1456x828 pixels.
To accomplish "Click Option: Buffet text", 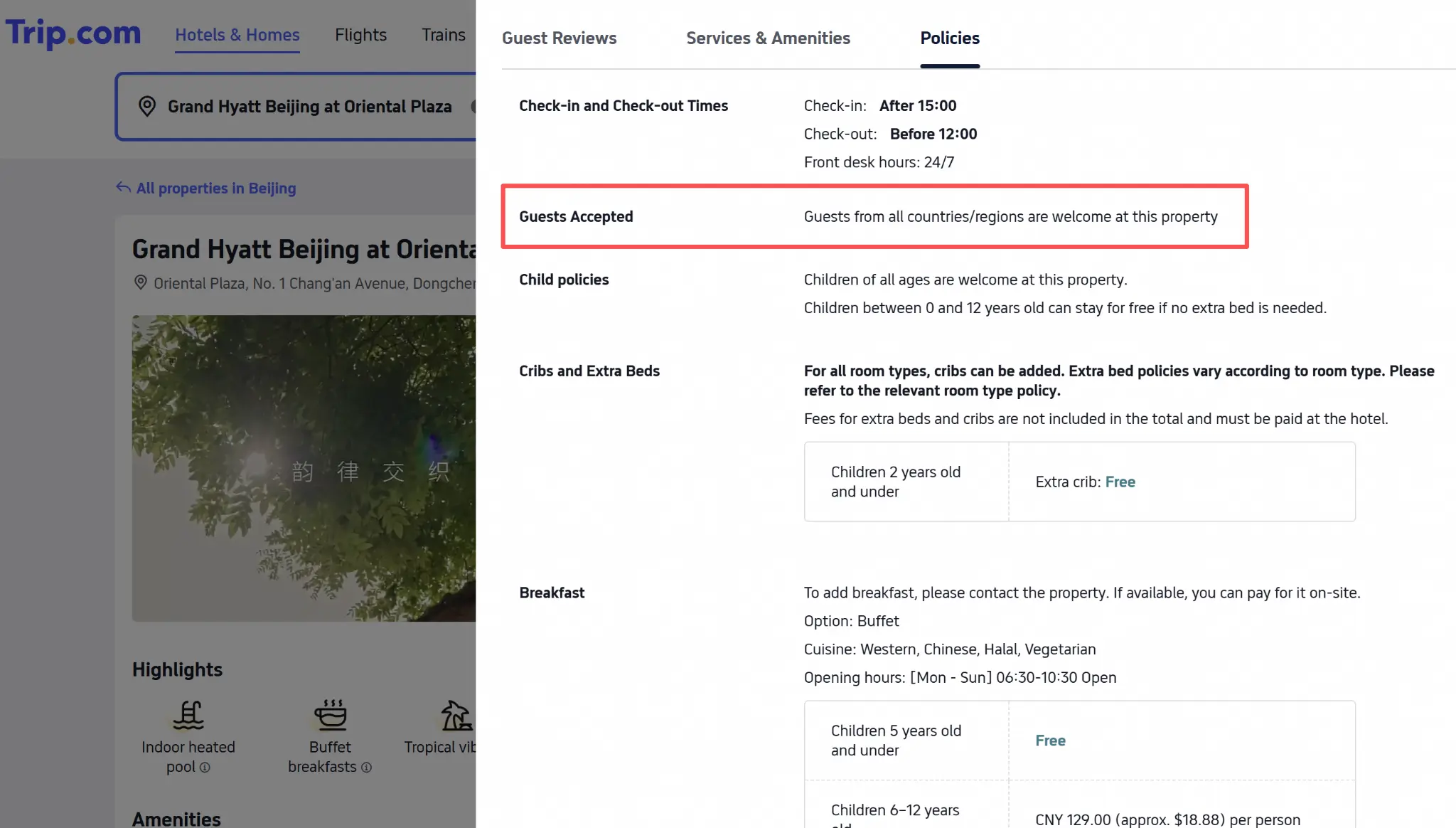I will [851, 621].
